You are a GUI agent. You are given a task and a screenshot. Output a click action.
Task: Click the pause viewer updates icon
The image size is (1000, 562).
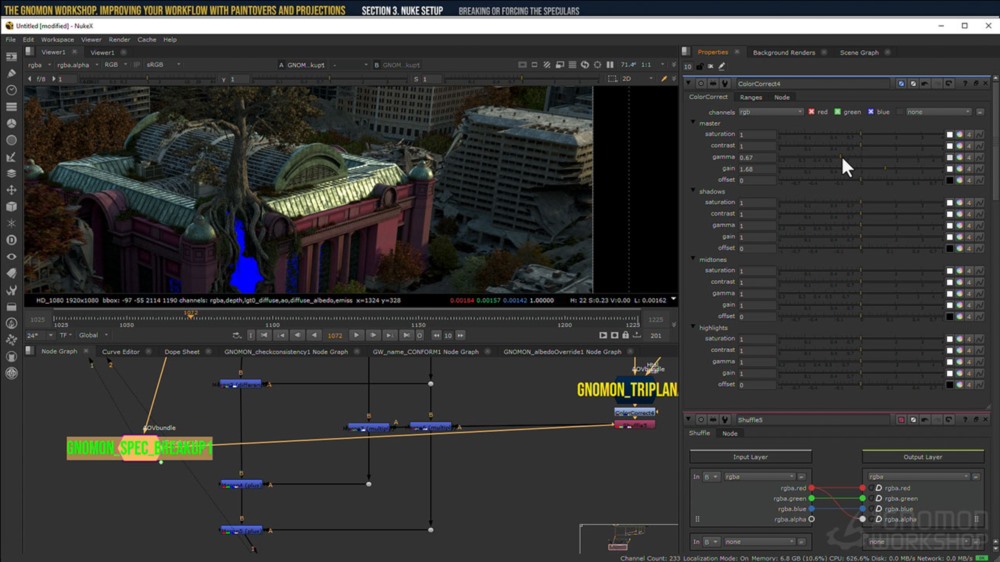pyautogui.click(x=610, y=64)
